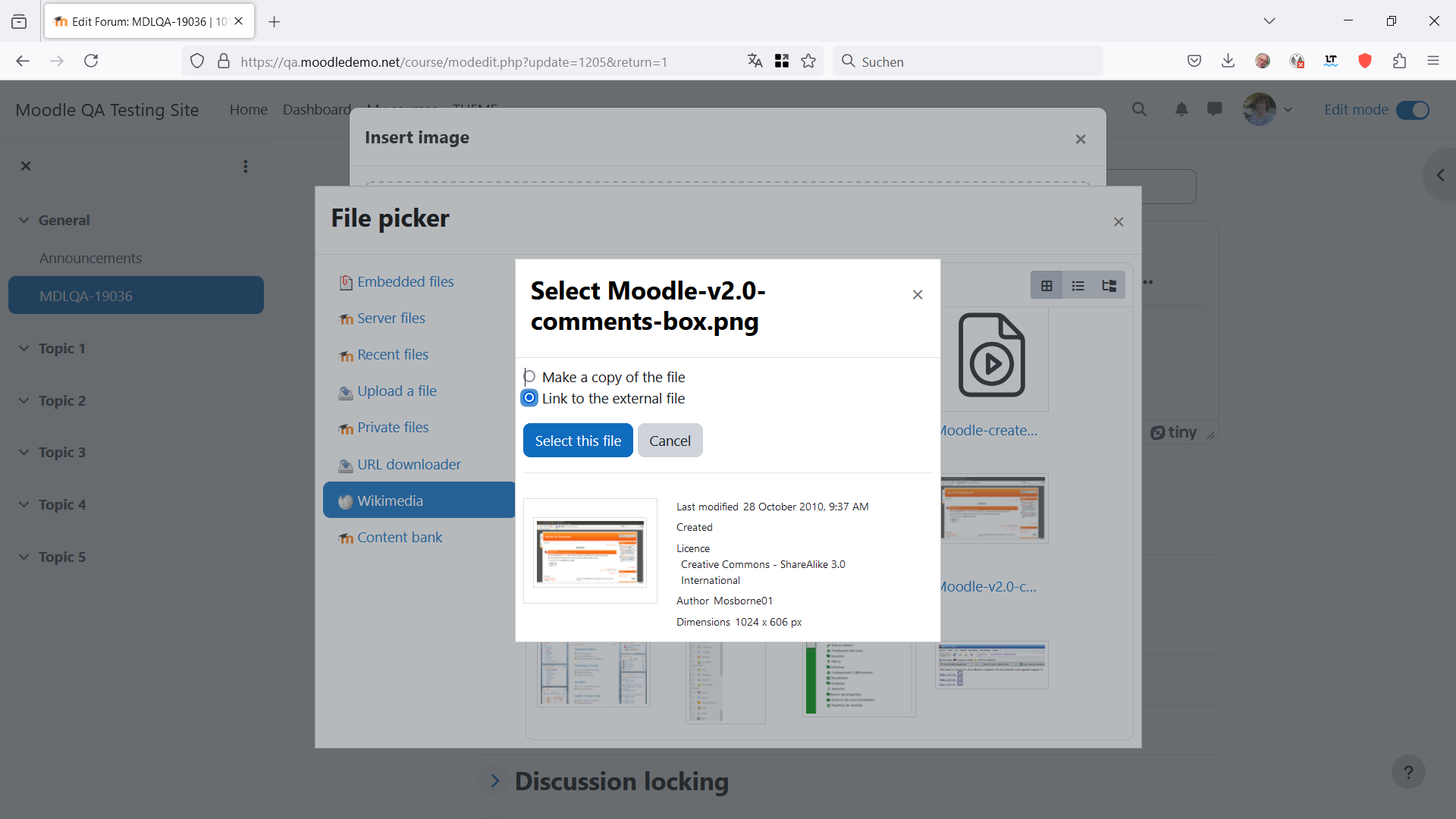This screenshot has height=819, width=1456.
Task: Bookmark this page with star icon
Action: click(808, 61)
